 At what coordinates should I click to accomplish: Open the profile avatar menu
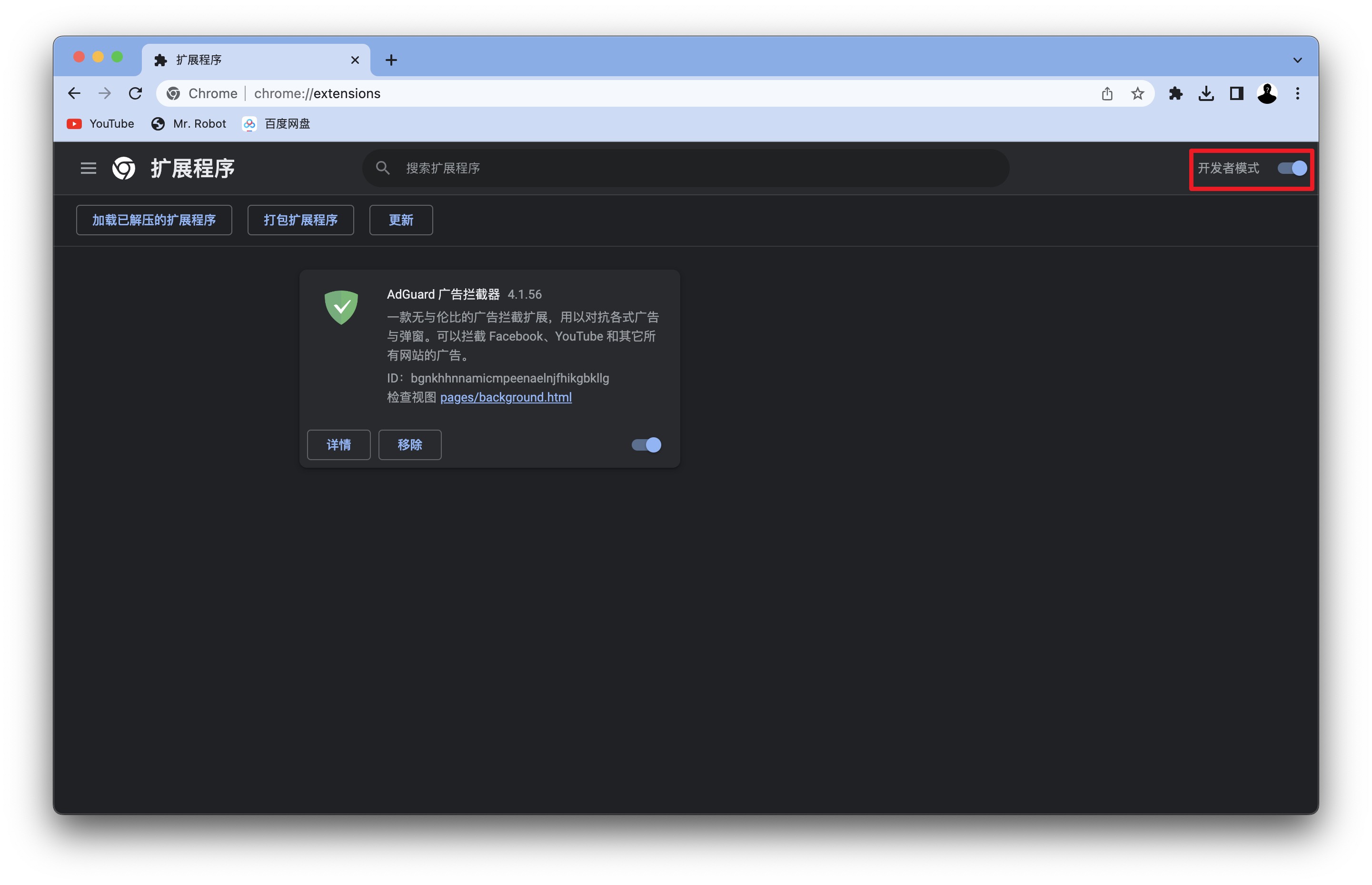[x=1266, y=94]
